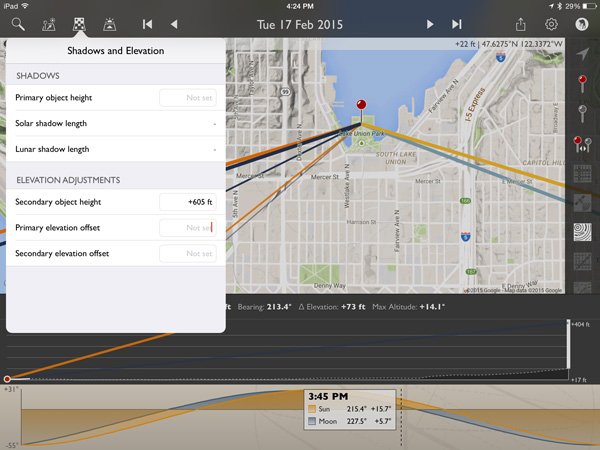Advance to the next day
This screenshot has height=450, width=600.
pyautogui.click(x=430, y=23)
